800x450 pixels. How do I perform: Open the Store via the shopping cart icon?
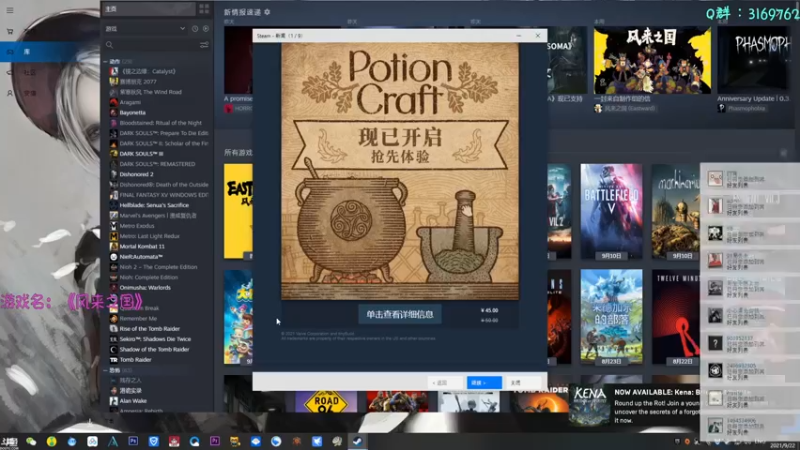pos(10,31)
